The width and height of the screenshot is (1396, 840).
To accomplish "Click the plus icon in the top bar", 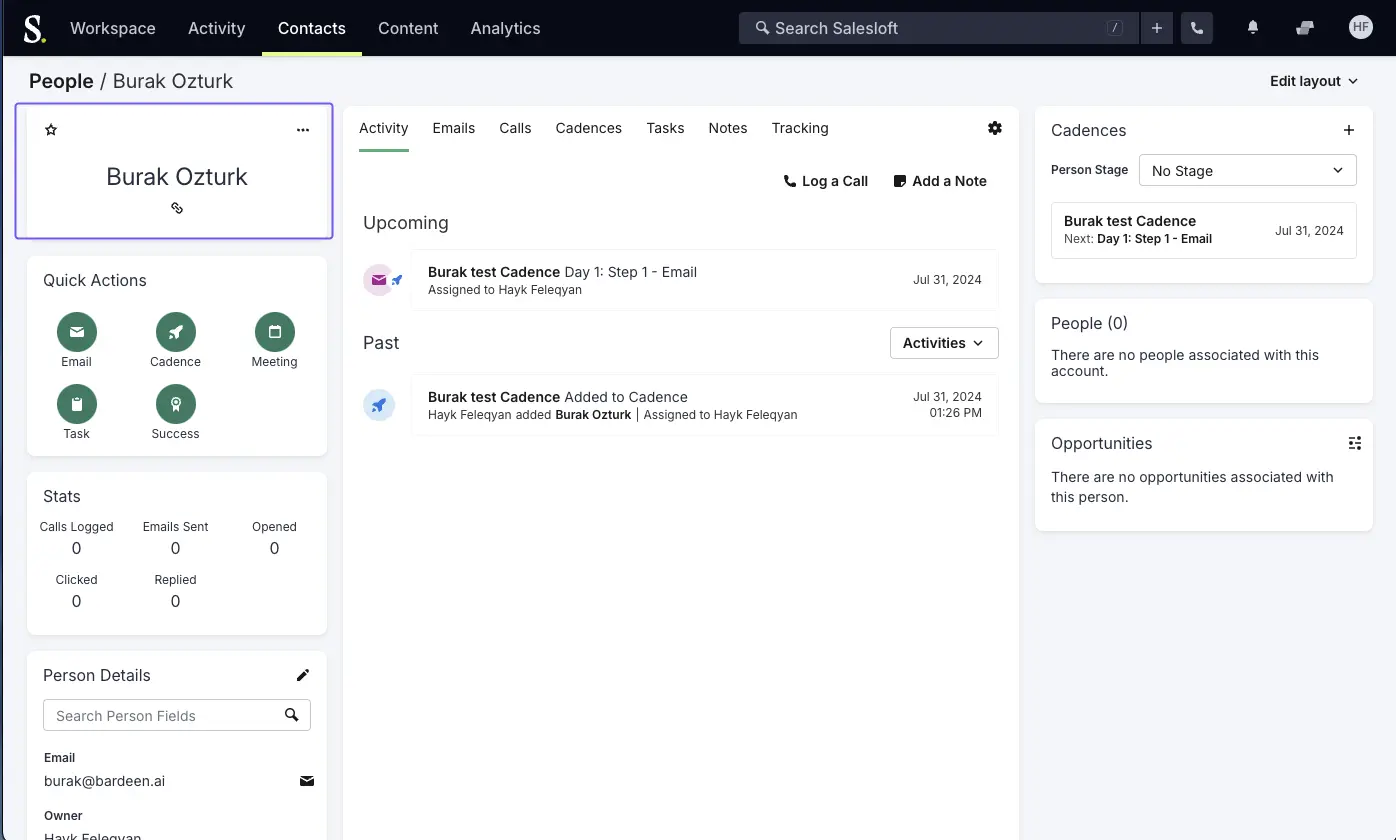I will tap(1157, 28).
